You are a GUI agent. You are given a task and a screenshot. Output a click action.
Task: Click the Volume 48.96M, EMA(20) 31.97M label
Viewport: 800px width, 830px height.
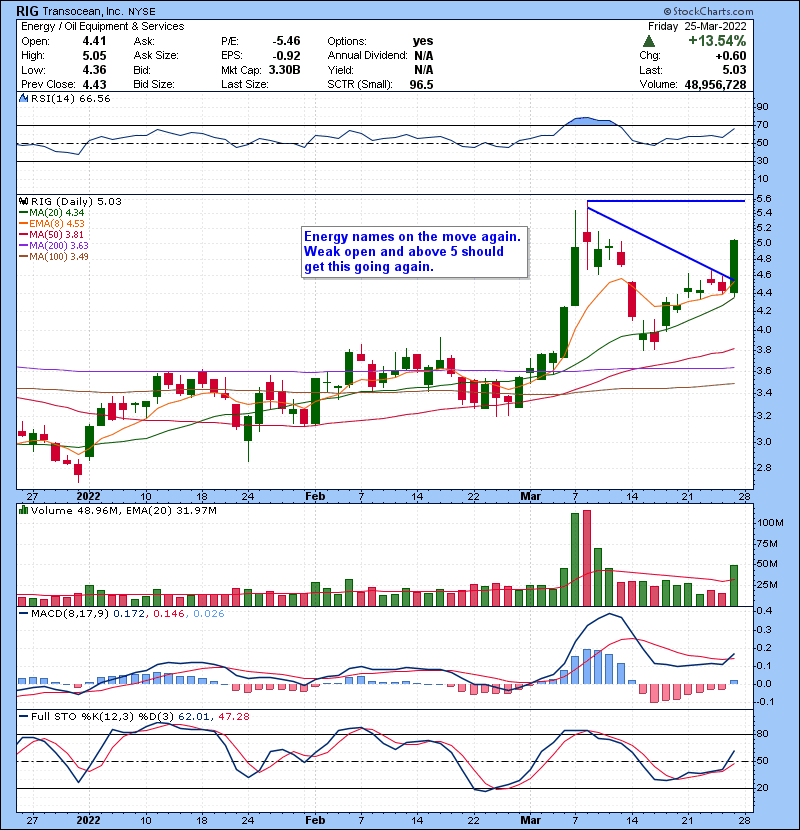(123, 511)
